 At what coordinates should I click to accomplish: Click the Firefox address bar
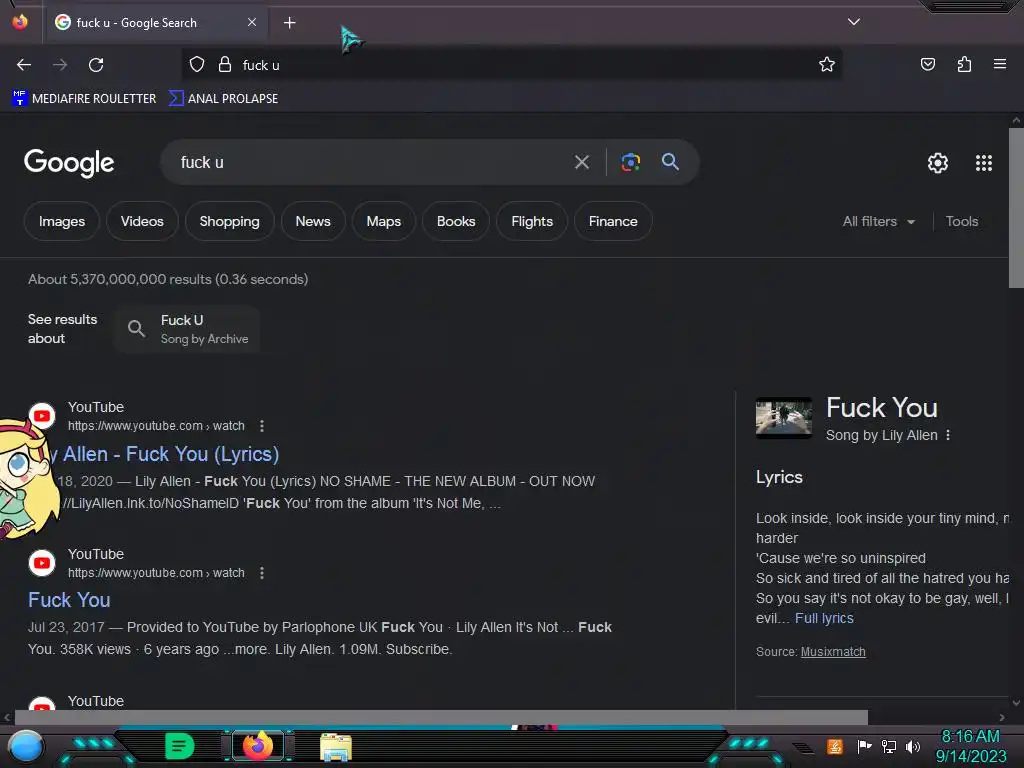click(x=511, y=65)
